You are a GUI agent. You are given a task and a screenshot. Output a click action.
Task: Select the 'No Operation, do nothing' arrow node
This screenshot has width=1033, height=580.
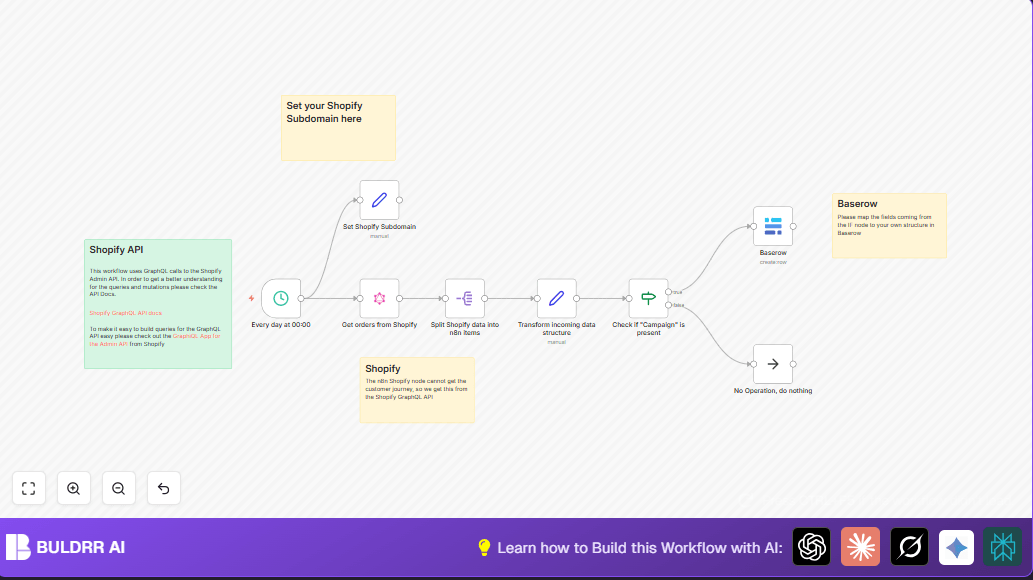tap(773, 364)
